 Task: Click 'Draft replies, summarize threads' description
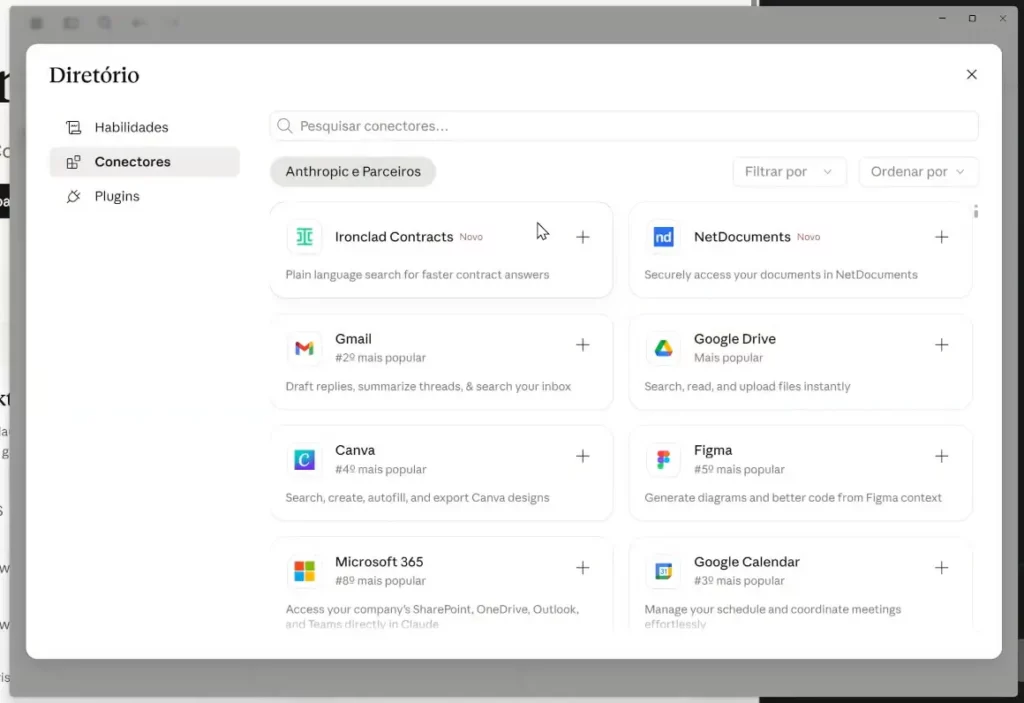[x=428, y=386]
